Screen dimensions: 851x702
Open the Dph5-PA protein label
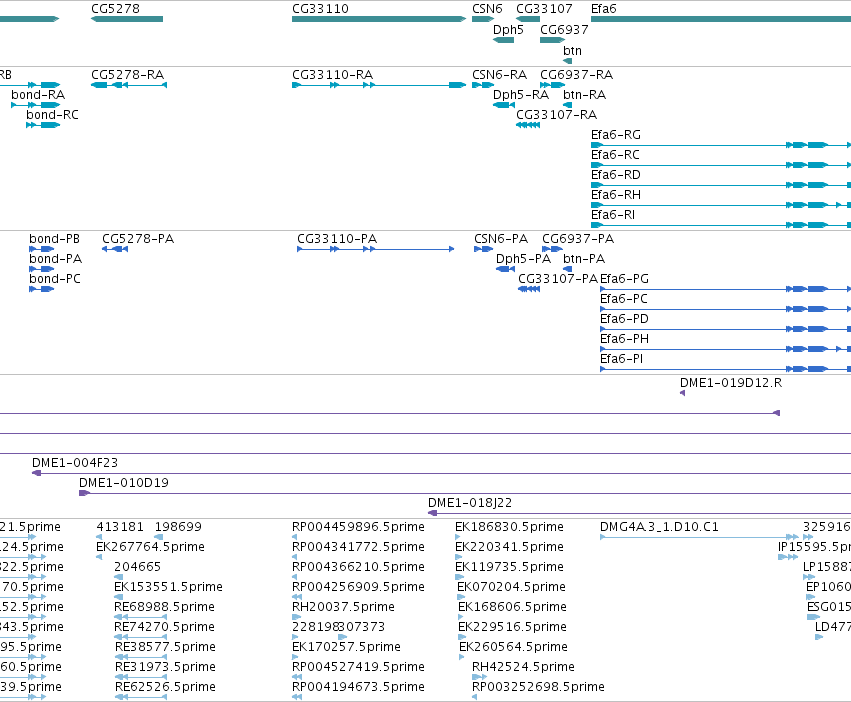(523, 258)
